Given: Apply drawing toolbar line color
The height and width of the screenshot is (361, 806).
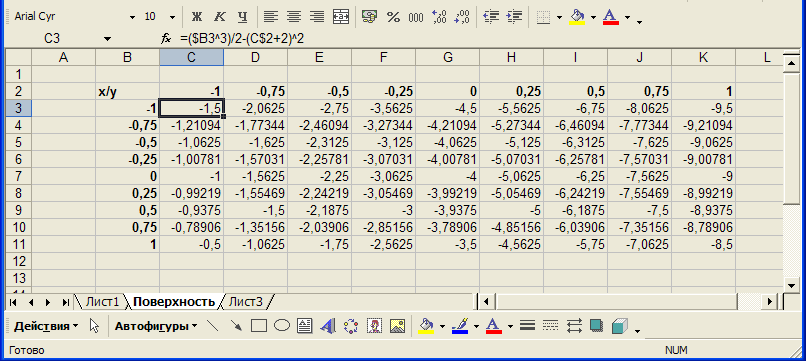Looking at the screenshot, I should click(460, 326).
